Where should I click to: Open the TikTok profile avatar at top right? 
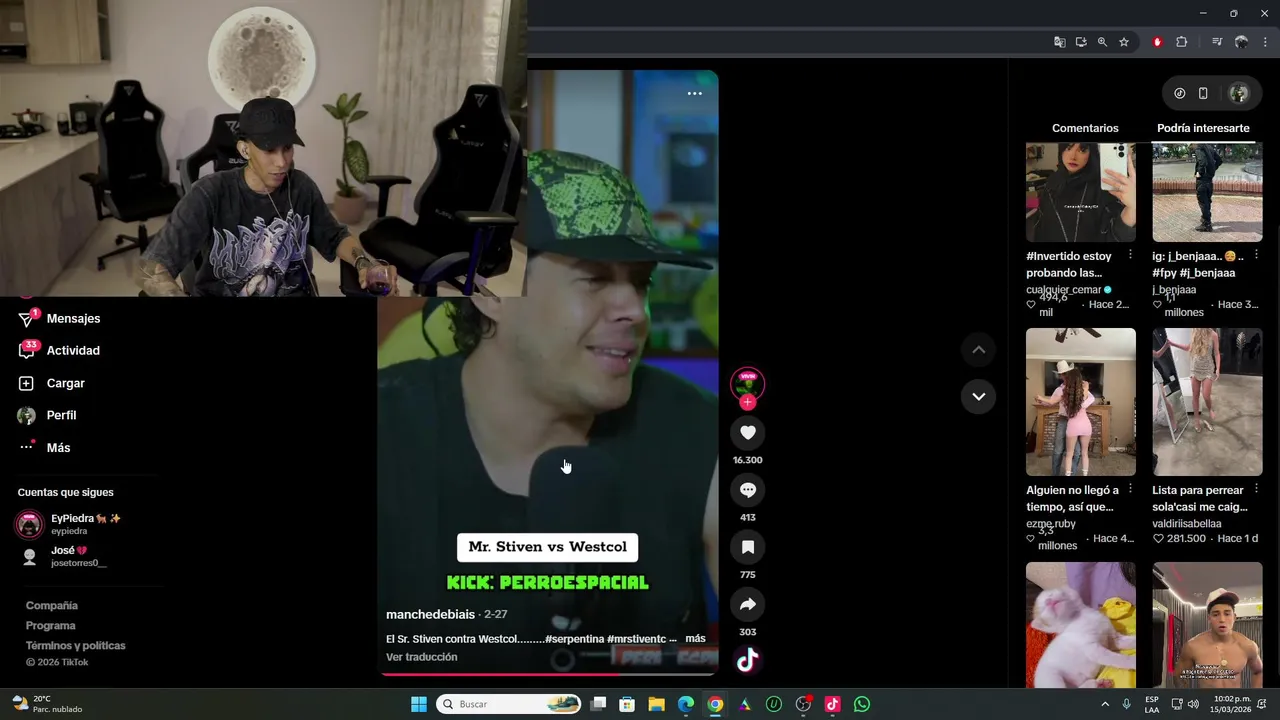coord(1239,93)
